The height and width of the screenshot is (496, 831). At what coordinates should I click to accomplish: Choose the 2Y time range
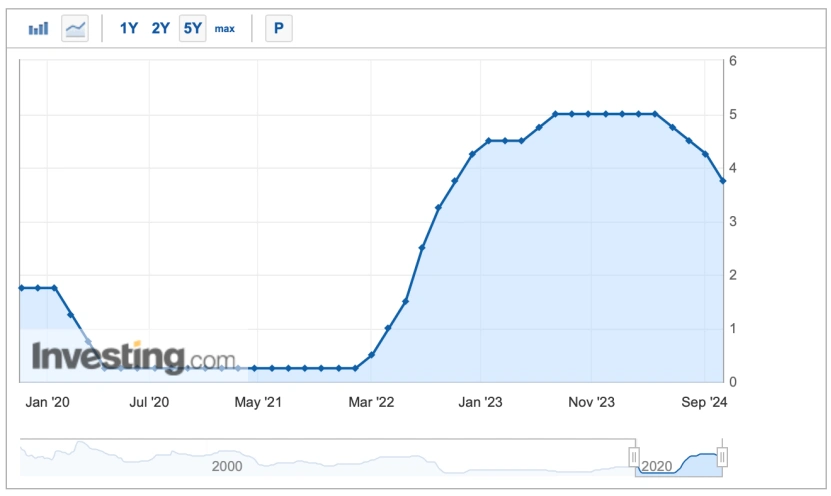coord(160,29)
